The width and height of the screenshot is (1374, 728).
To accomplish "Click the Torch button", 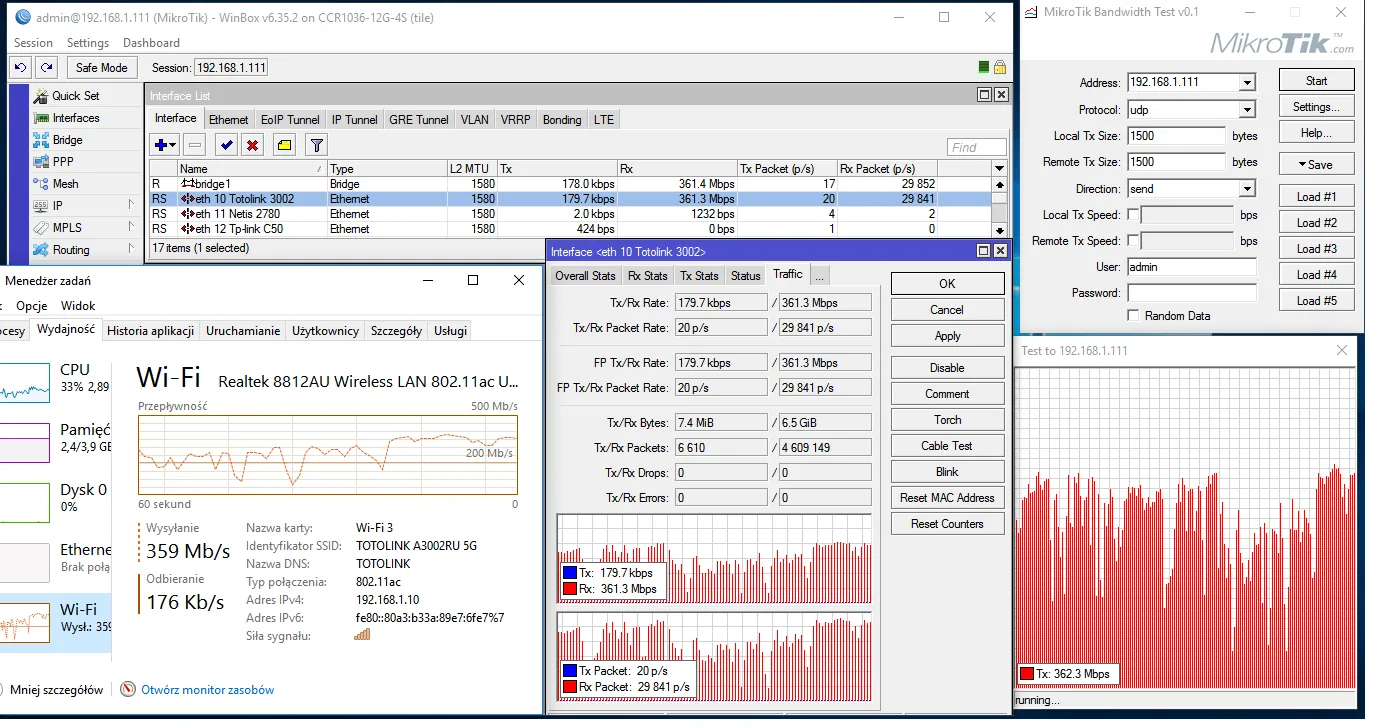I will (947, 420).
